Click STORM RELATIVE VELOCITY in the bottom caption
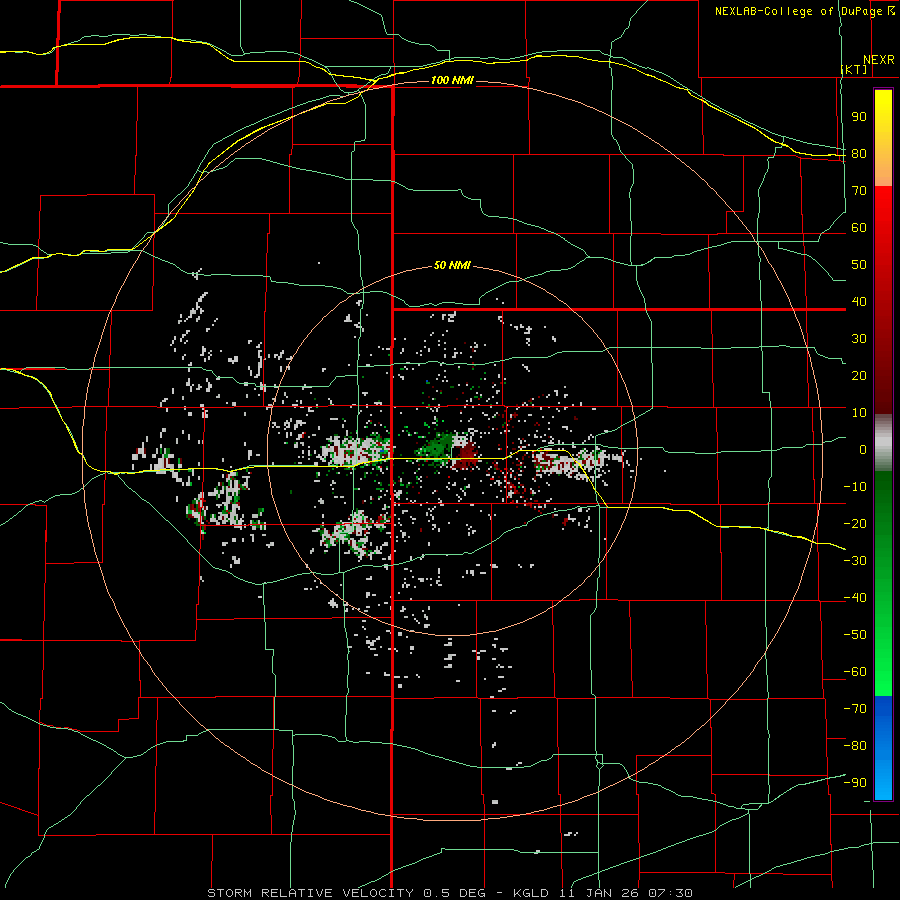This screenshot has height=900, width=900. (310, 893)
